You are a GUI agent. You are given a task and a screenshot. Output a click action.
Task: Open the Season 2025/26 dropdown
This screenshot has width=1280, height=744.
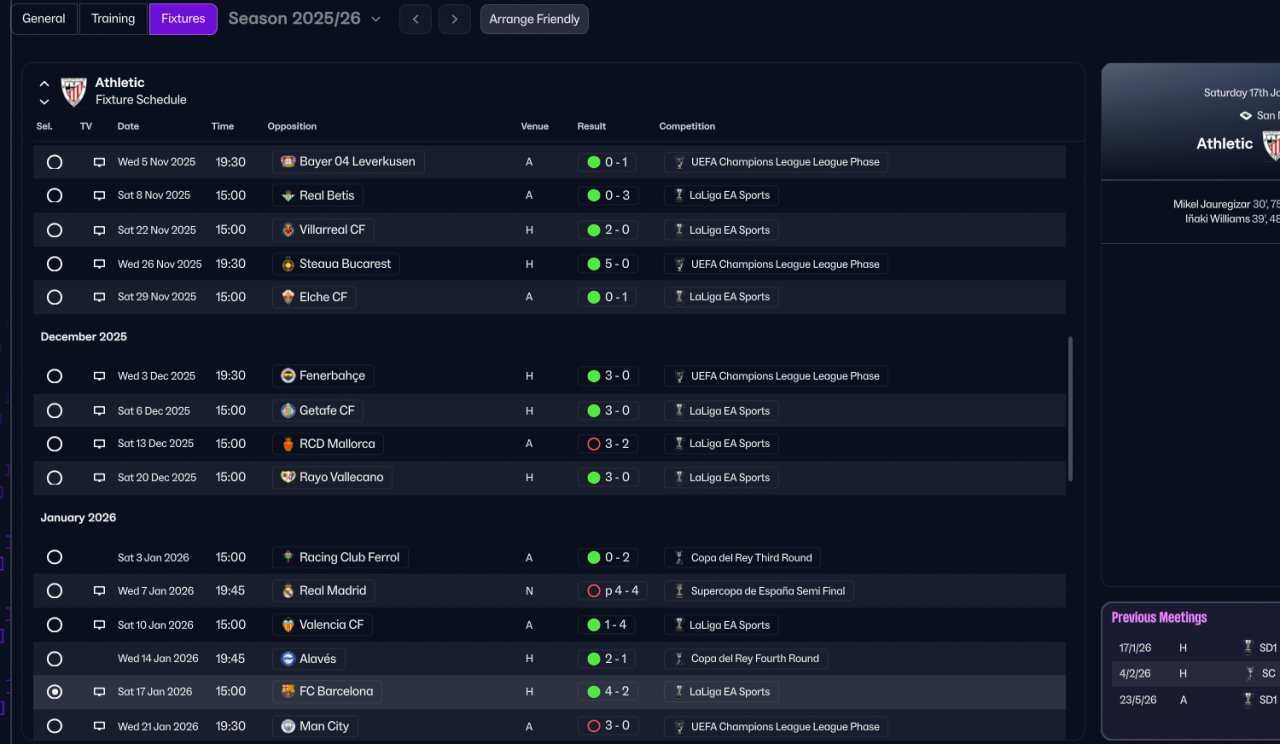point(304,19)
